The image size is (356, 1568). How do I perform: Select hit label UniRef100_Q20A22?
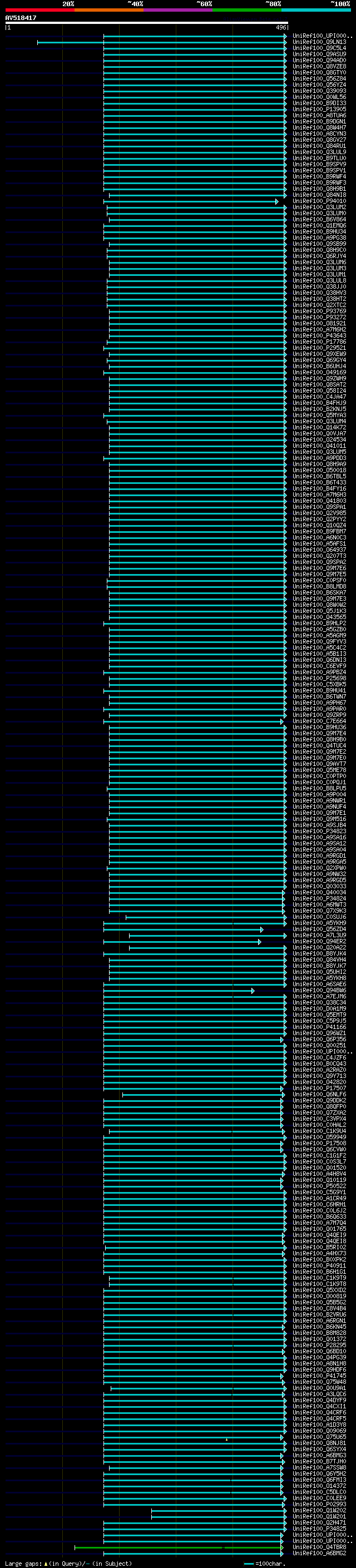pyautogui.click(x=319, y=947)
